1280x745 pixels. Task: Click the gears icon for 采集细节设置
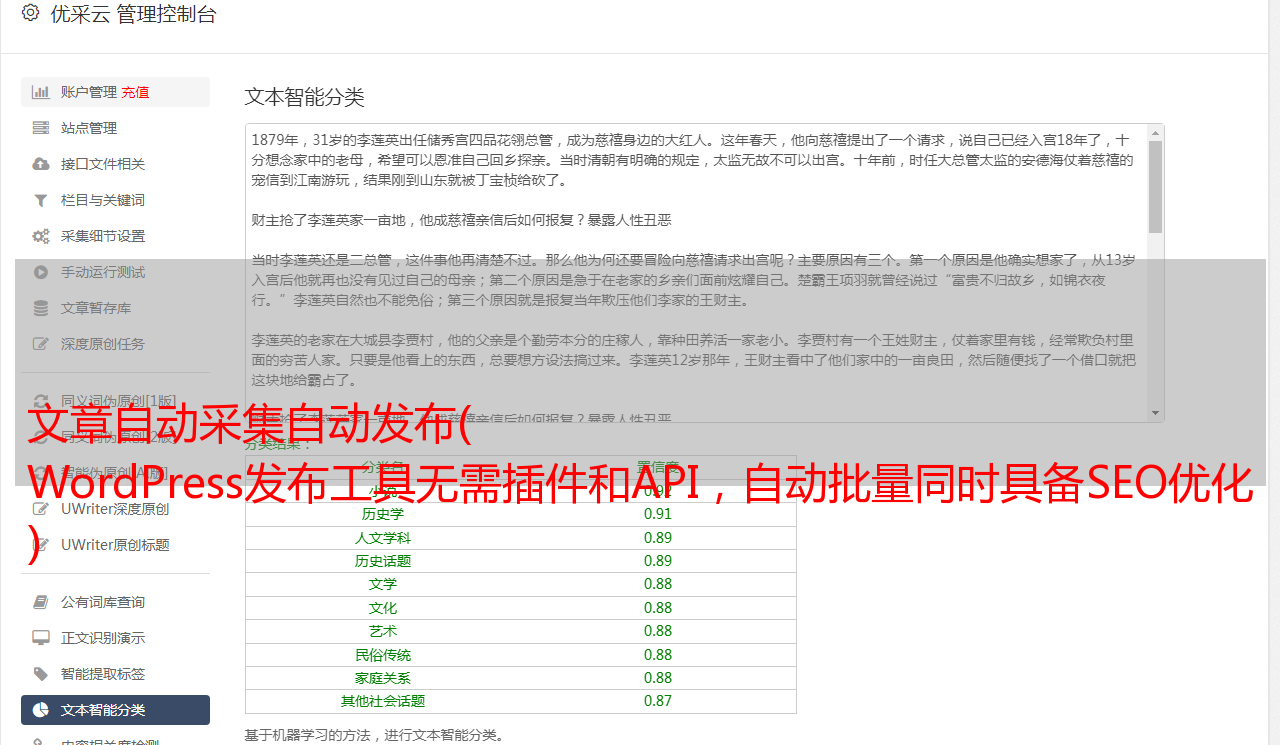40,236
